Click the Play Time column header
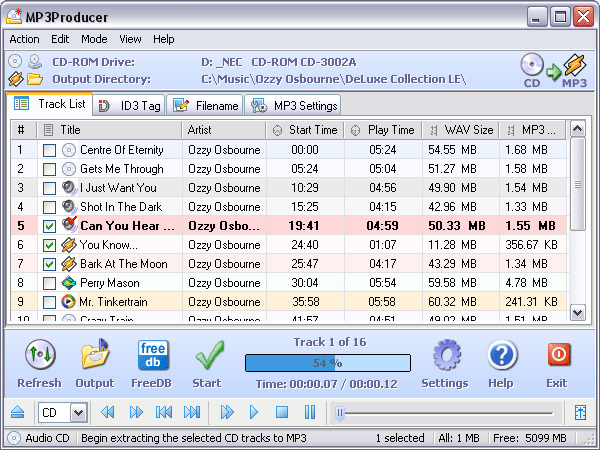The width and height of the screenshot is (600, 450). coord(382,130)
